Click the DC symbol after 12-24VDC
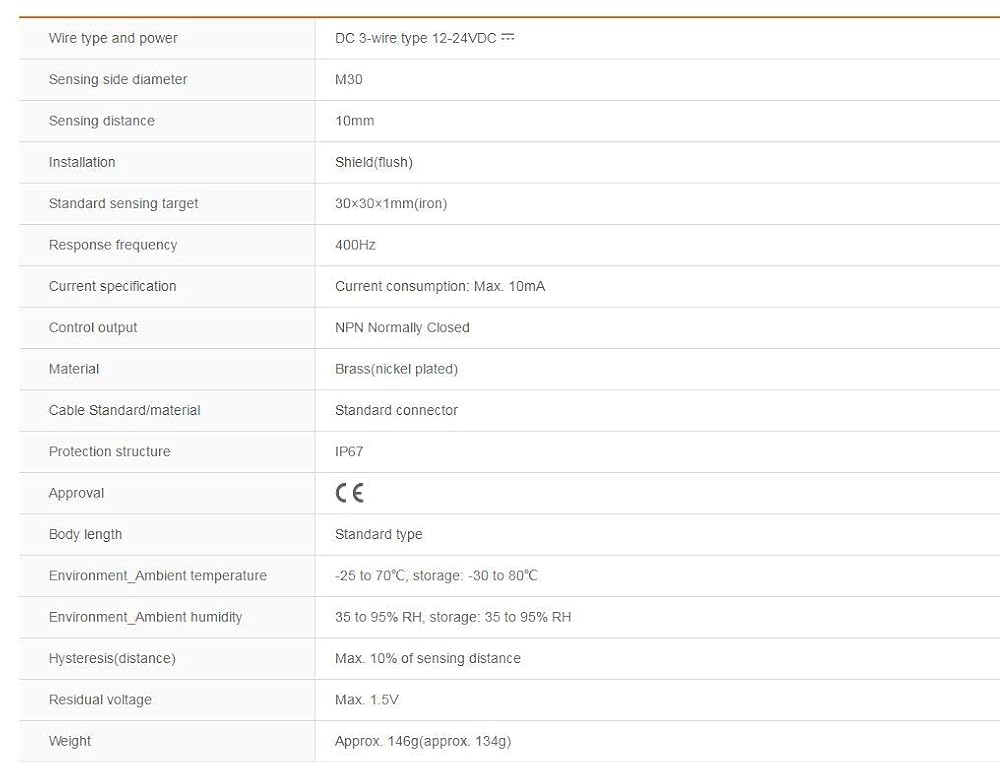1000x763 pixels. [508, 37]
